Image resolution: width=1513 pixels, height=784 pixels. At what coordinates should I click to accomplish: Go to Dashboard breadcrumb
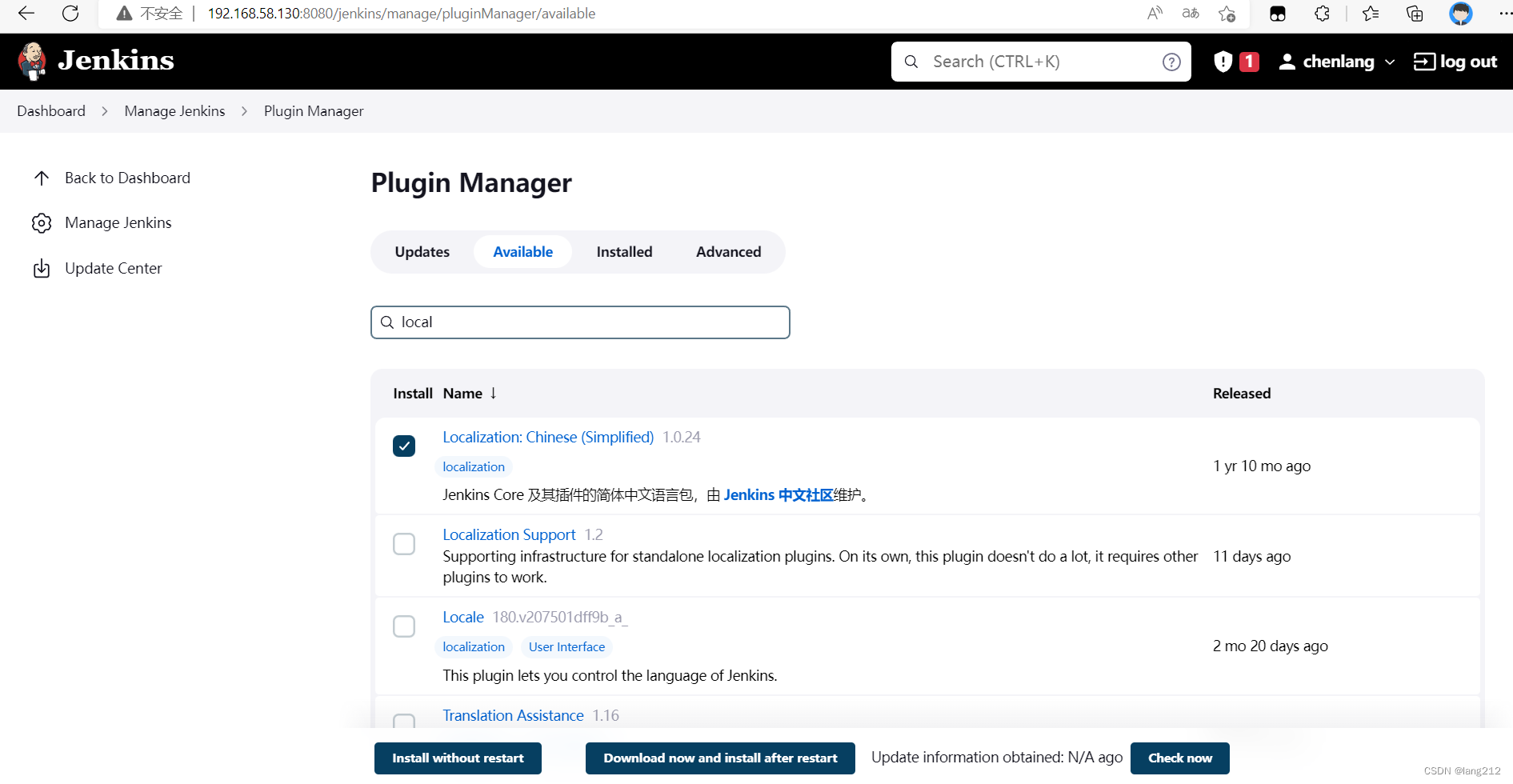point(51,111)
